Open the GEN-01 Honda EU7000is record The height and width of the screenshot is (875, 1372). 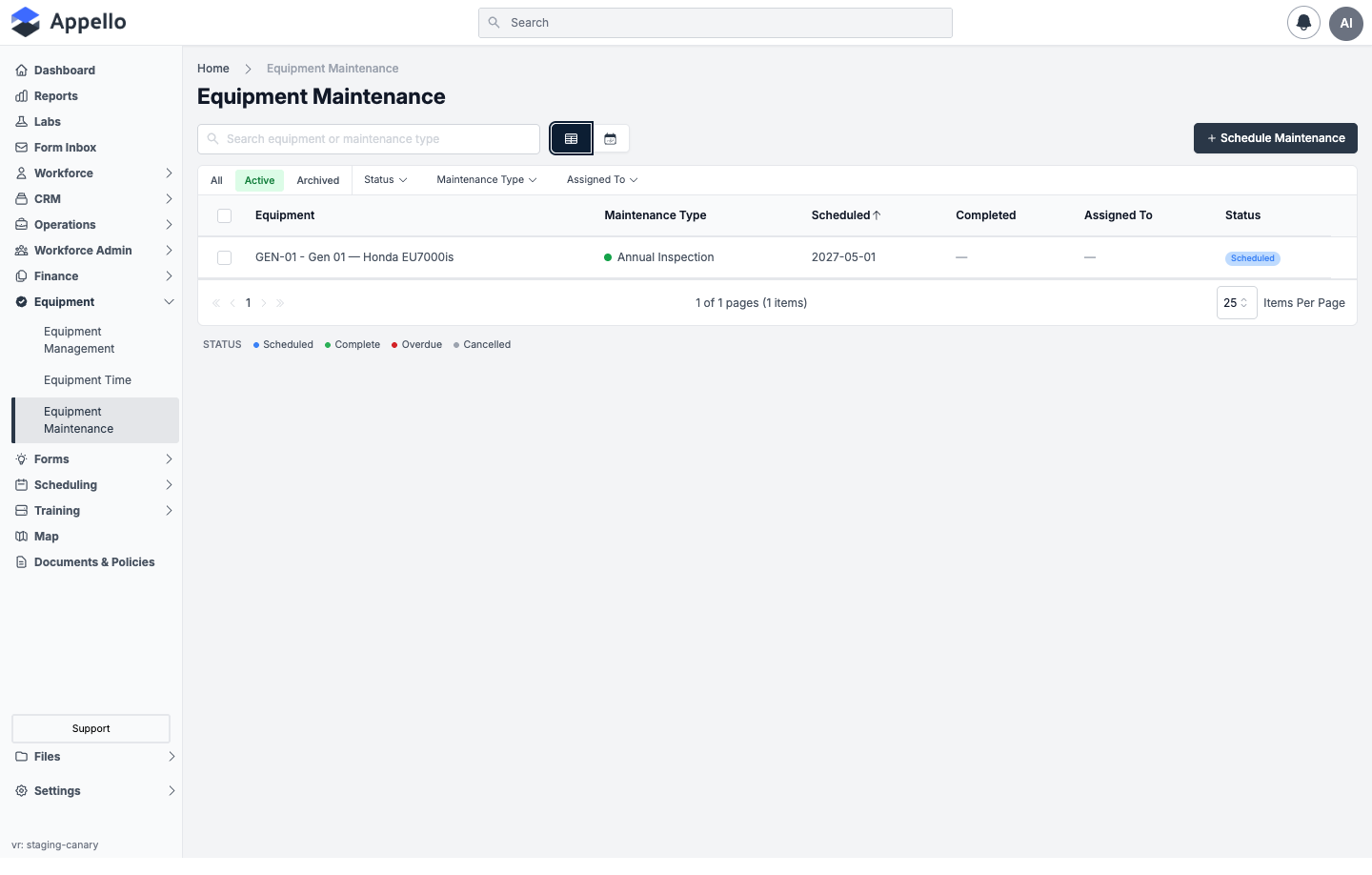coord(354,257)
